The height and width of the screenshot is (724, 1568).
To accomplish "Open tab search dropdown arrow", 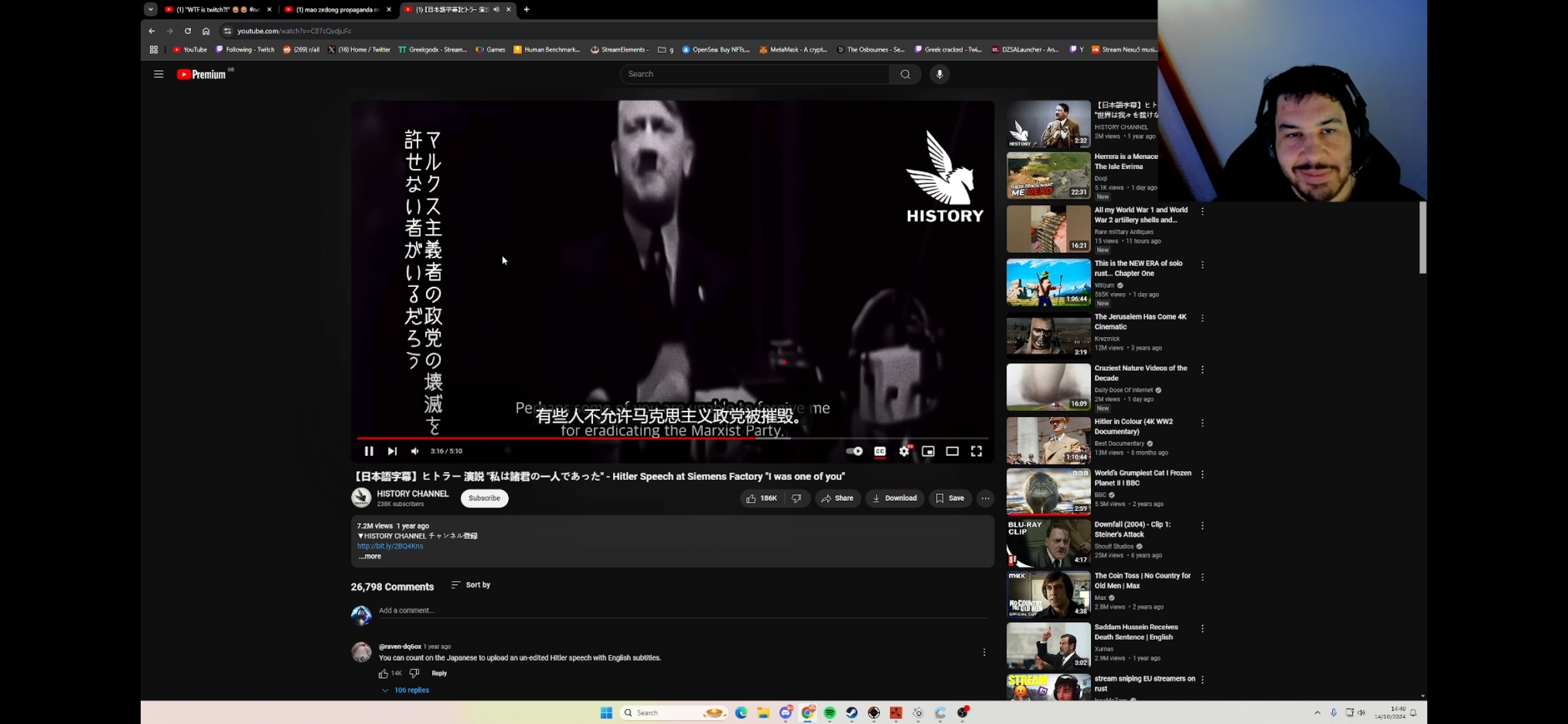I will [x=151, y=9].
